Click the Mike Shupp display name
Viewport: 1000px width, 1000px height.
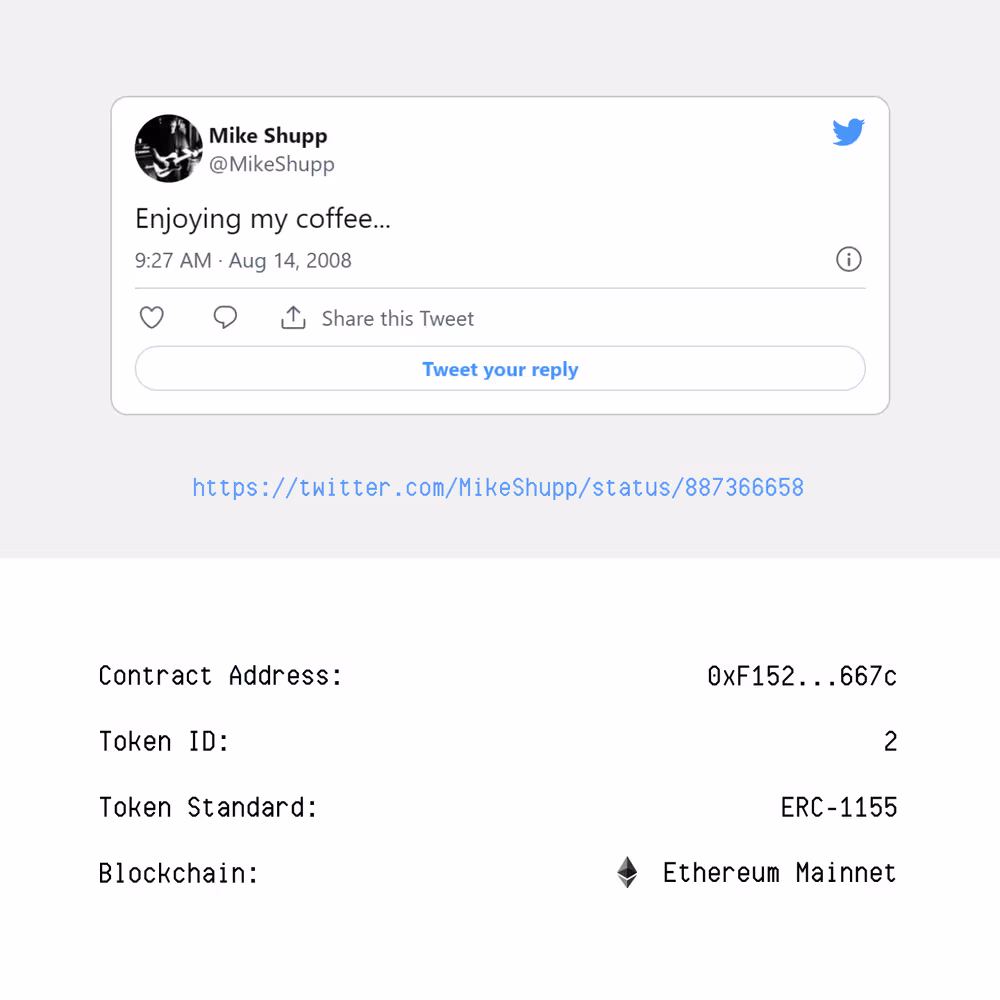point(268,135)
